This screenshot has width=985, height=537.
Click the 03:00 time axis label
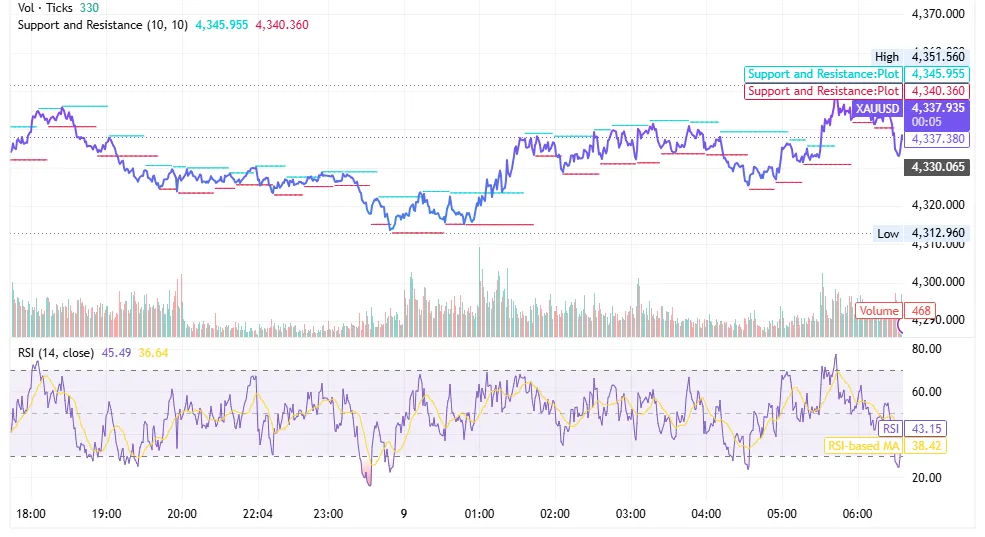631,514
